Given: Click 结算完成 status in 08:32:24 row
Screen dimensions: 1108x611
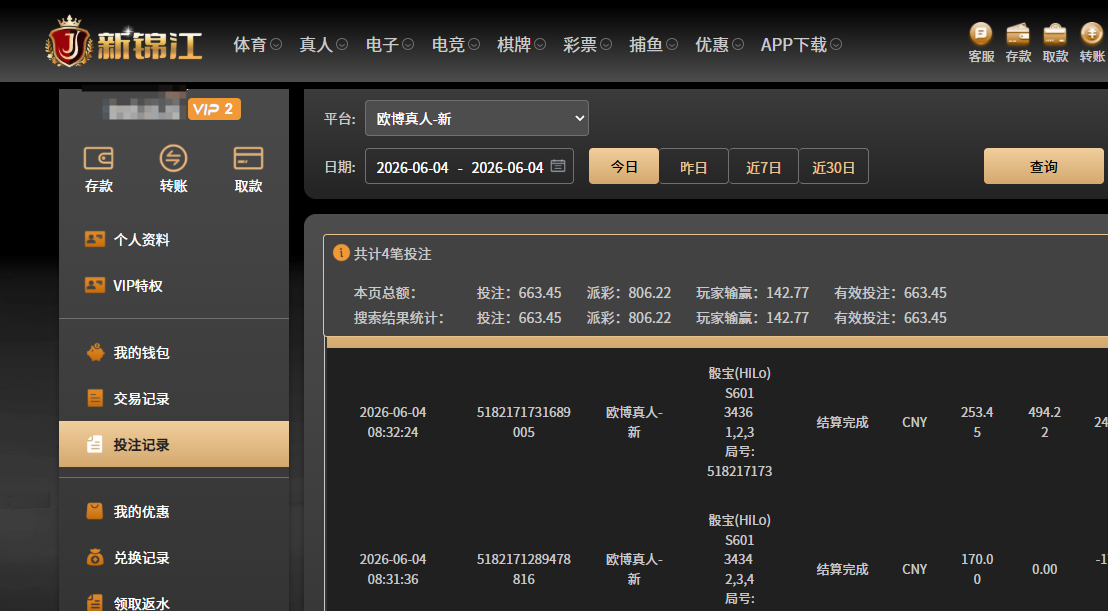Looking at the screenshot, I should pyautogui.click(x=842, y=422).
